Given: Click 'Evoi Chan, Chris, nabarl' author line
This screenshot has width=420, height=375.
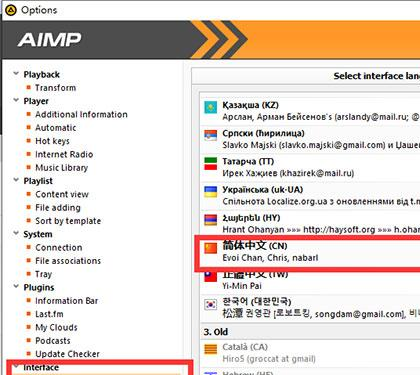Looking at the screenshot, I should [x=270, y=258].
